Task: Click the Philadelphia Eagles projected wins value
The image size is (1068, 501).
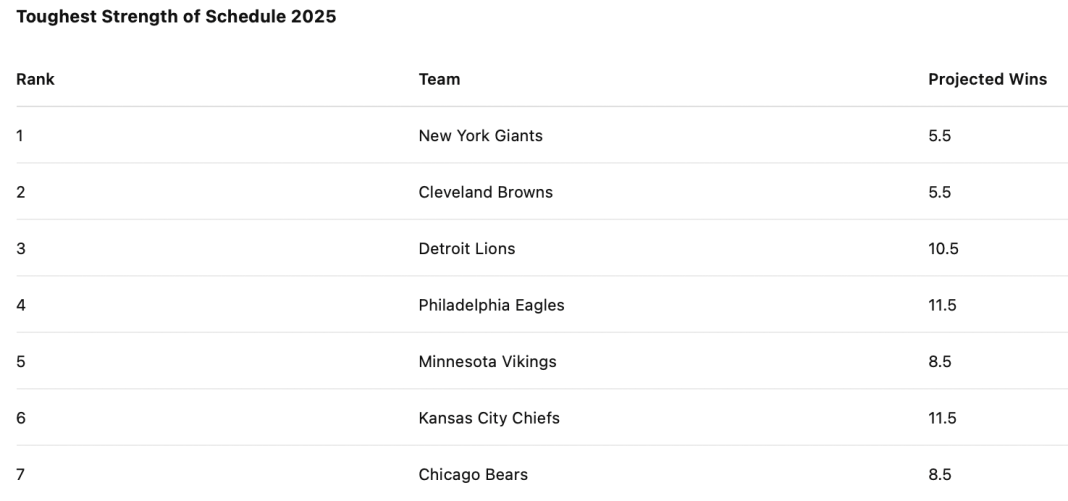Action: [x=942, y=305]
